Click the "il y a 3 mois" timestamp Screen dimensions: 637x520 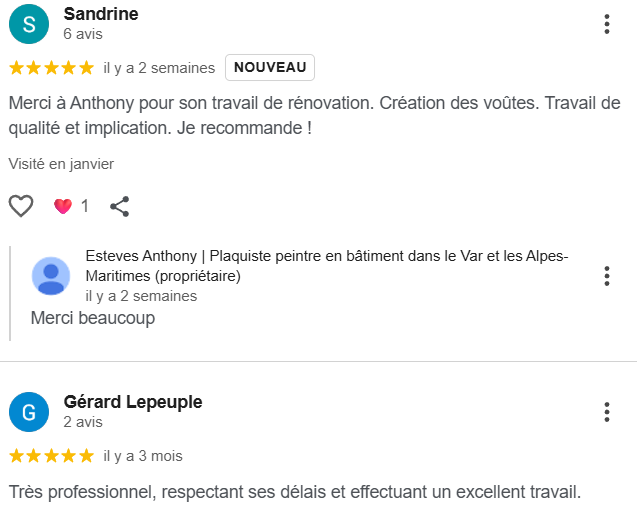coord(143,456)
